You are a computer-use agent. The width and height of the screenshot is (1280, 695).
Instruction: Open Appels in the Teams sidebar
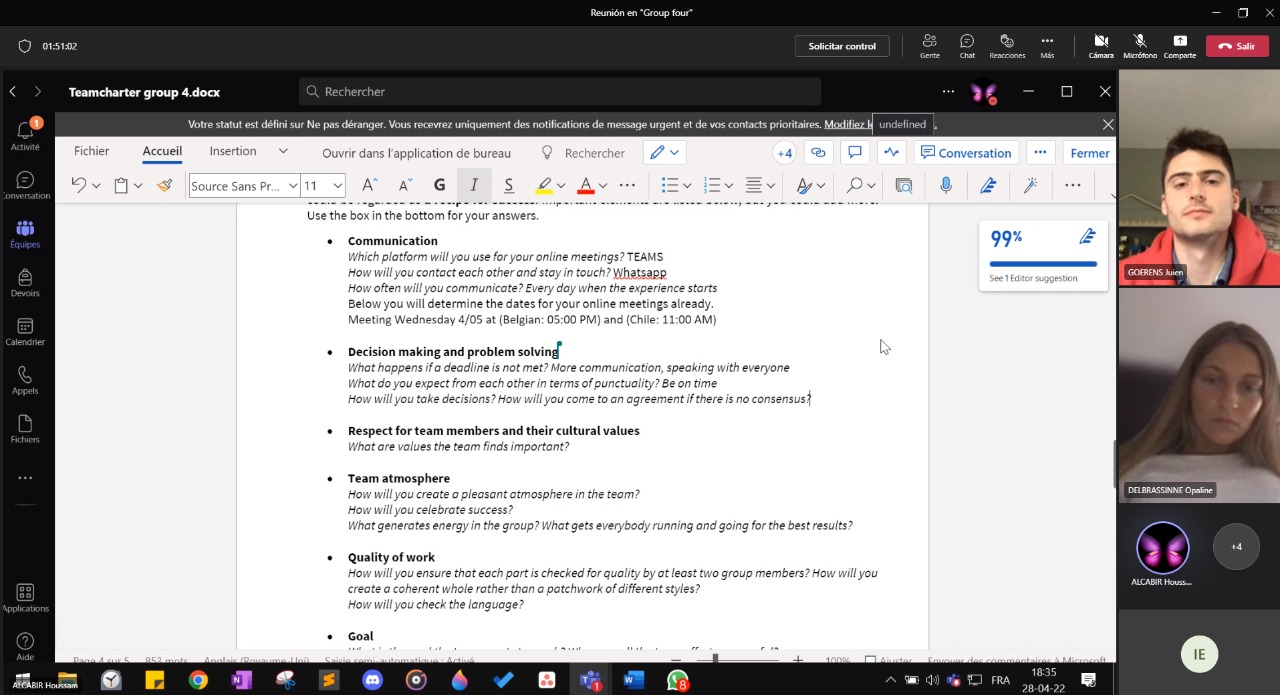point(25,380)
